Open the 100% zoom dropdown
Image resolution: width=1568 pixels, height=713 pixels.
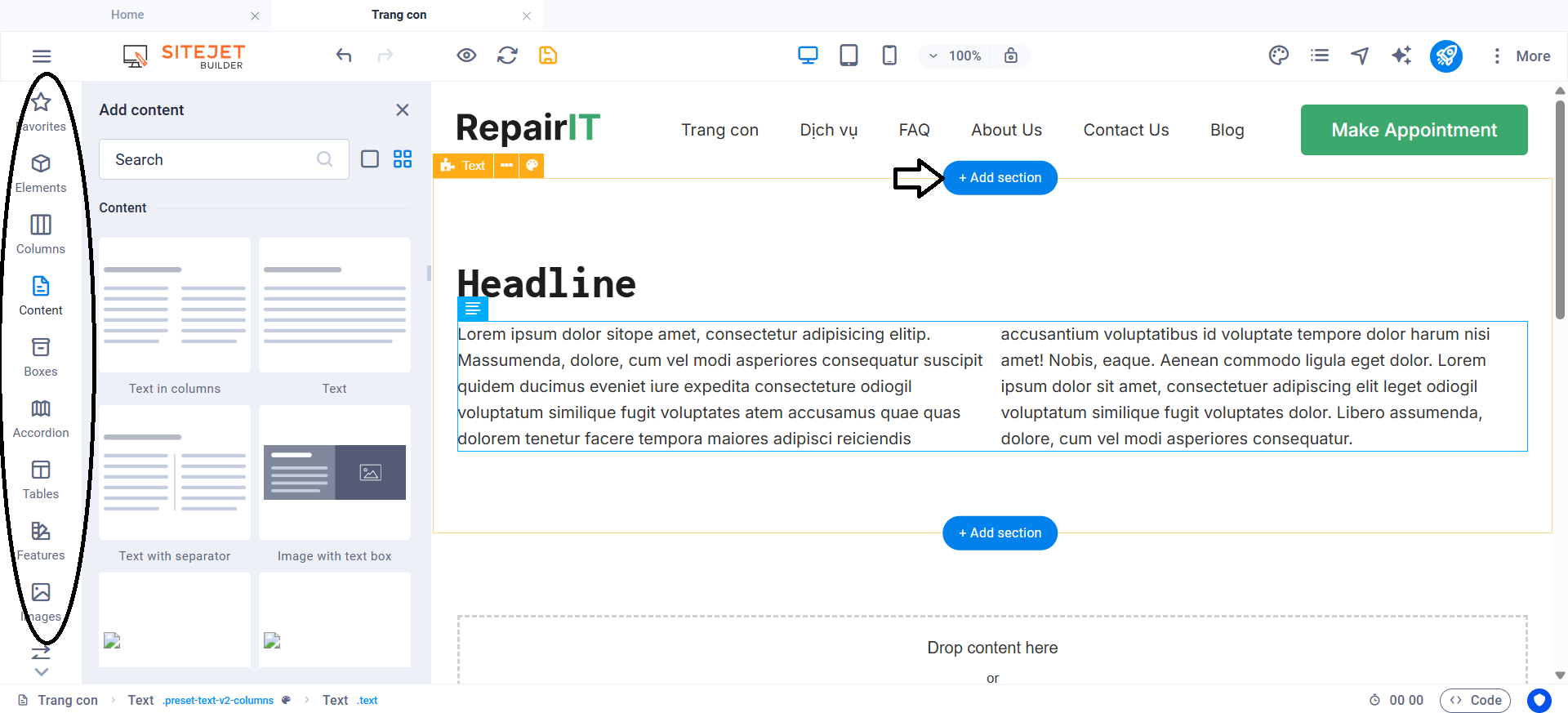click(x=955, y=56)
